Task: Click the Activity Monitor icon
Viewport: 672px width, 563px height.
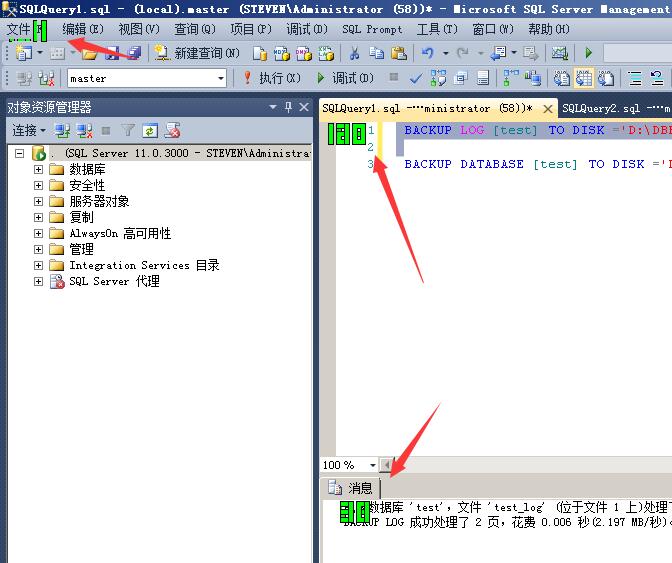Action: (560, 53)
